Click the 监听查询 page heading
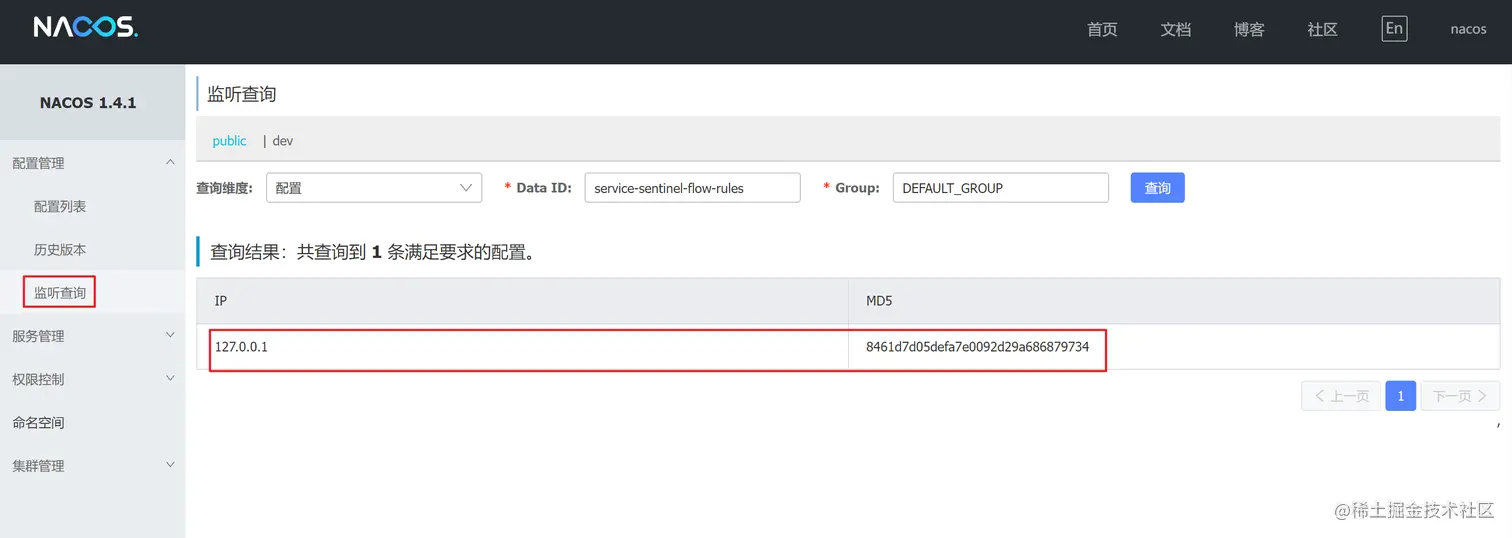This screenshot has height=538, width=1512. point(241,95)
